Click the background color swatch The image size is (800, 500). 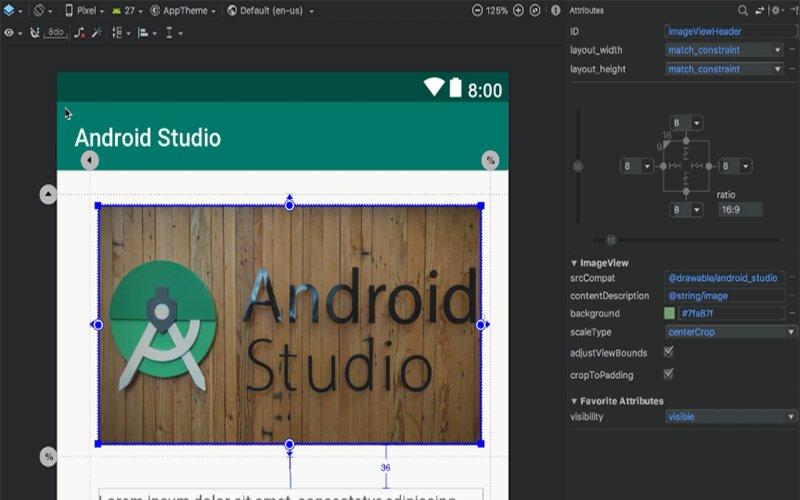pyautogui.click(x=670, y=313)
